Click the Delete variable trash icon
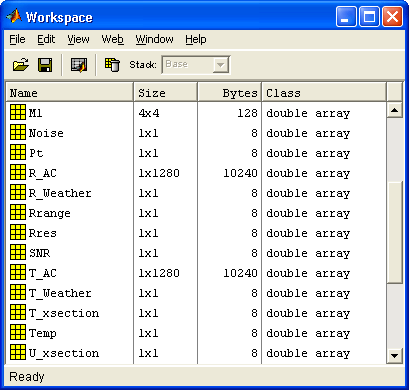Screen dimensions: 409x390 coord(112,64)
